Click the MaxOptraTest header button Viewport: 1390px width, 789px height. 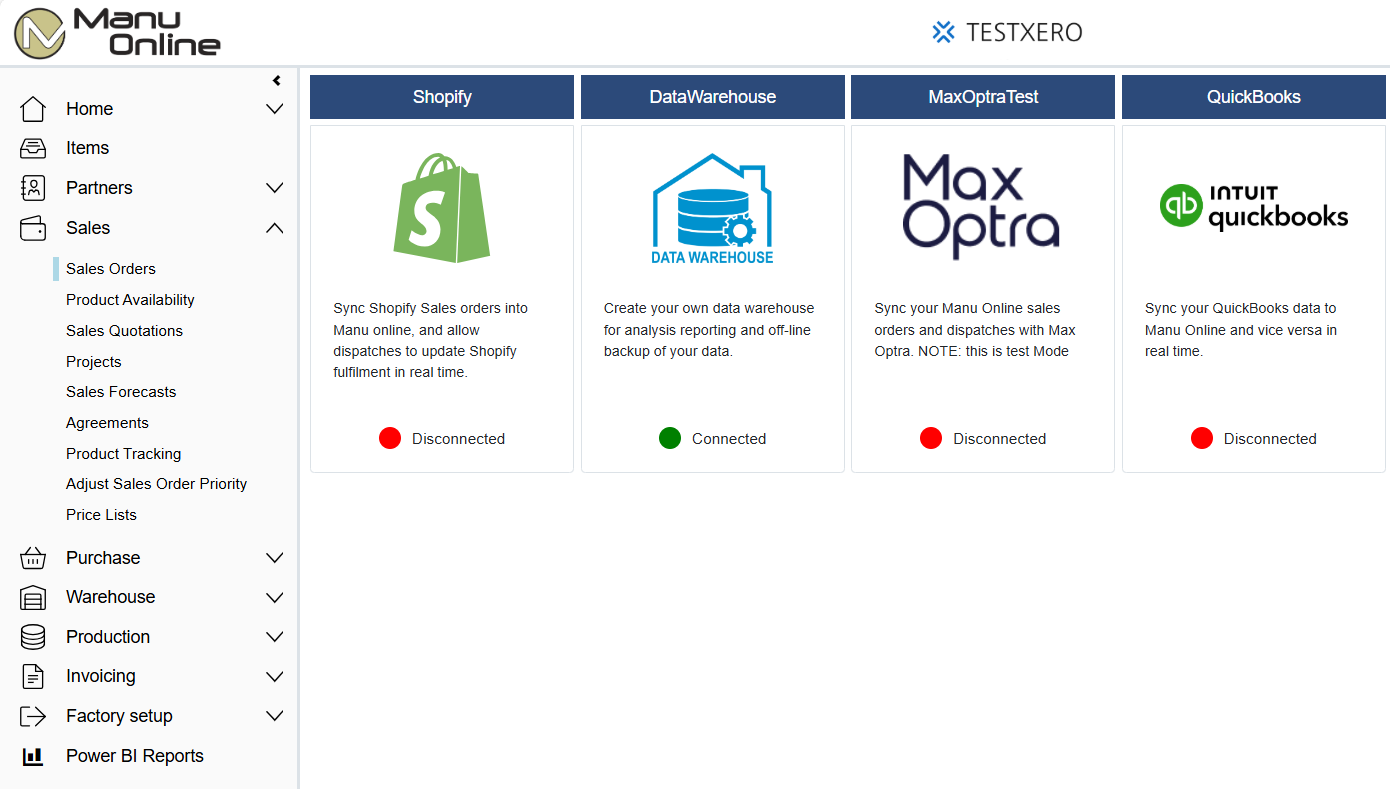click(983, 97)
